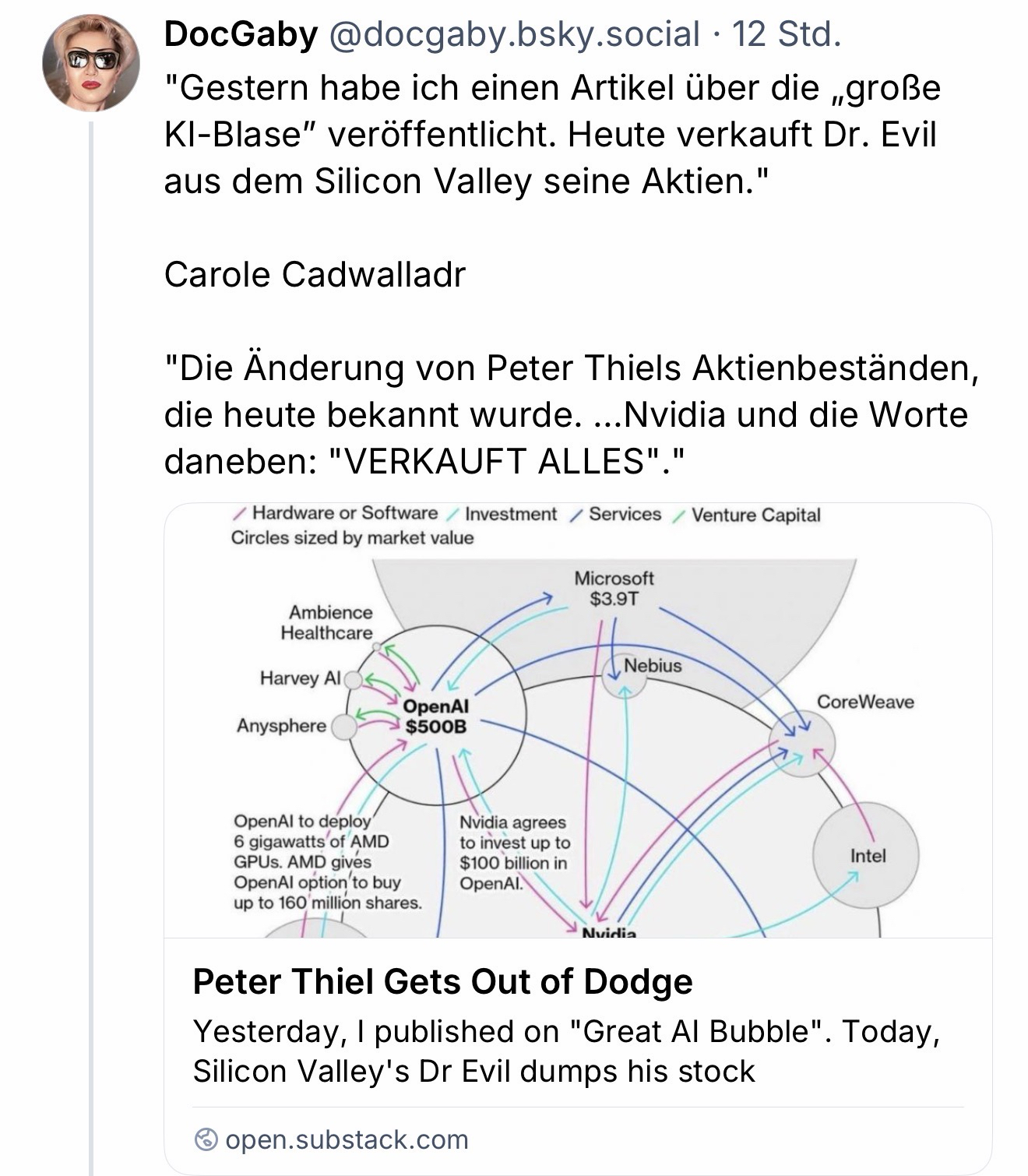Open the DocGaby display name link
The width and height of the screenshot is (1028, 1176).
coord(241,34)
